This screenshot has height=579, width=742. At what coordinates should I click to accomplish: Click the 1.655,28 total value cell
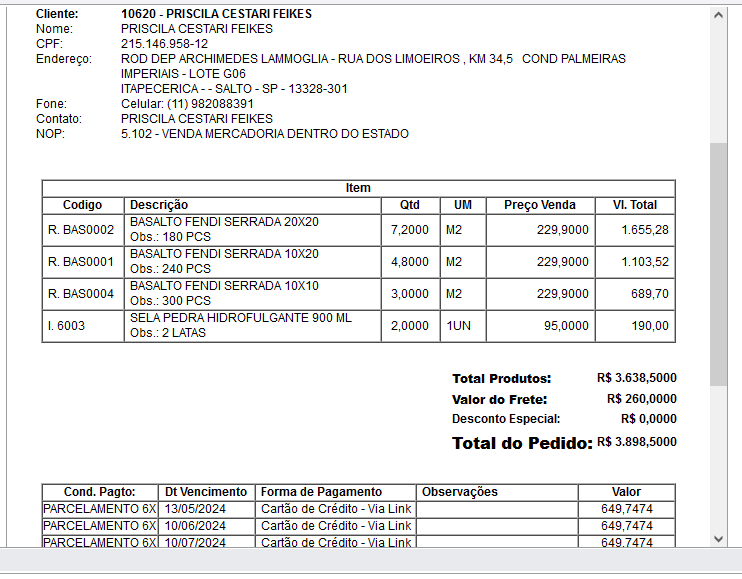click(644, 230)
